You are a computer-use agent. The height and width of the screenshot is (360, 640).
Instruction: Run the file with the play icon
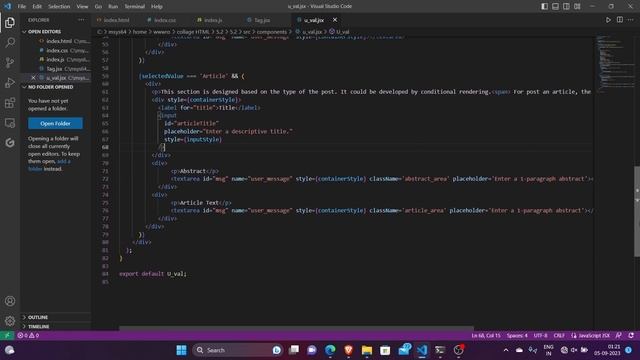608,20
